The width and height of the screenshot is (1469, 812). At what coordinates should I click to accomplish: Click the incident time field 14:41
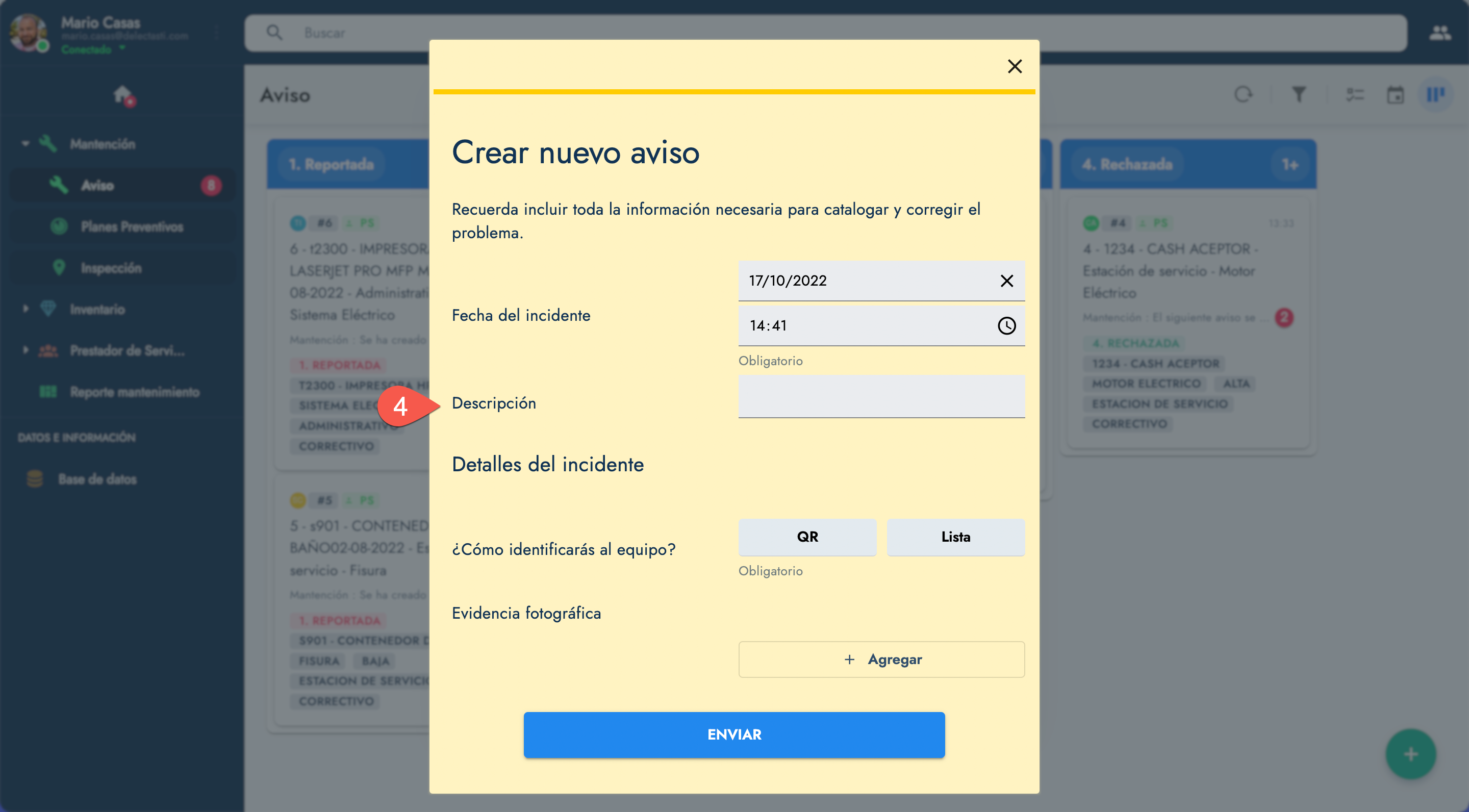point(881,325)
